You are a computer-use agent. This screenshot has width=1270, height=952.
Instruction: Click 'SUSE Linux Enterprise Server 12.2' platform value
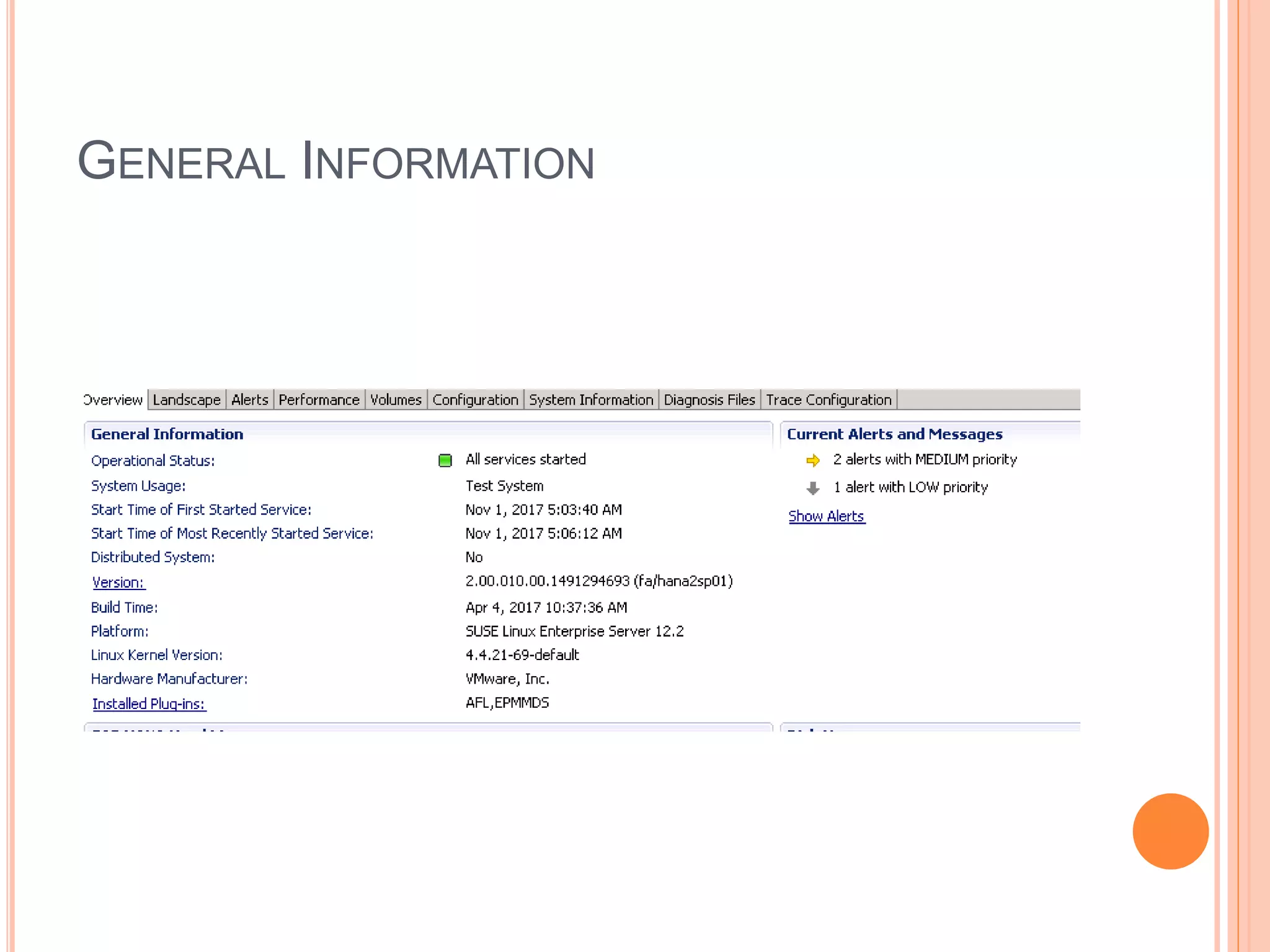[575, 631]
